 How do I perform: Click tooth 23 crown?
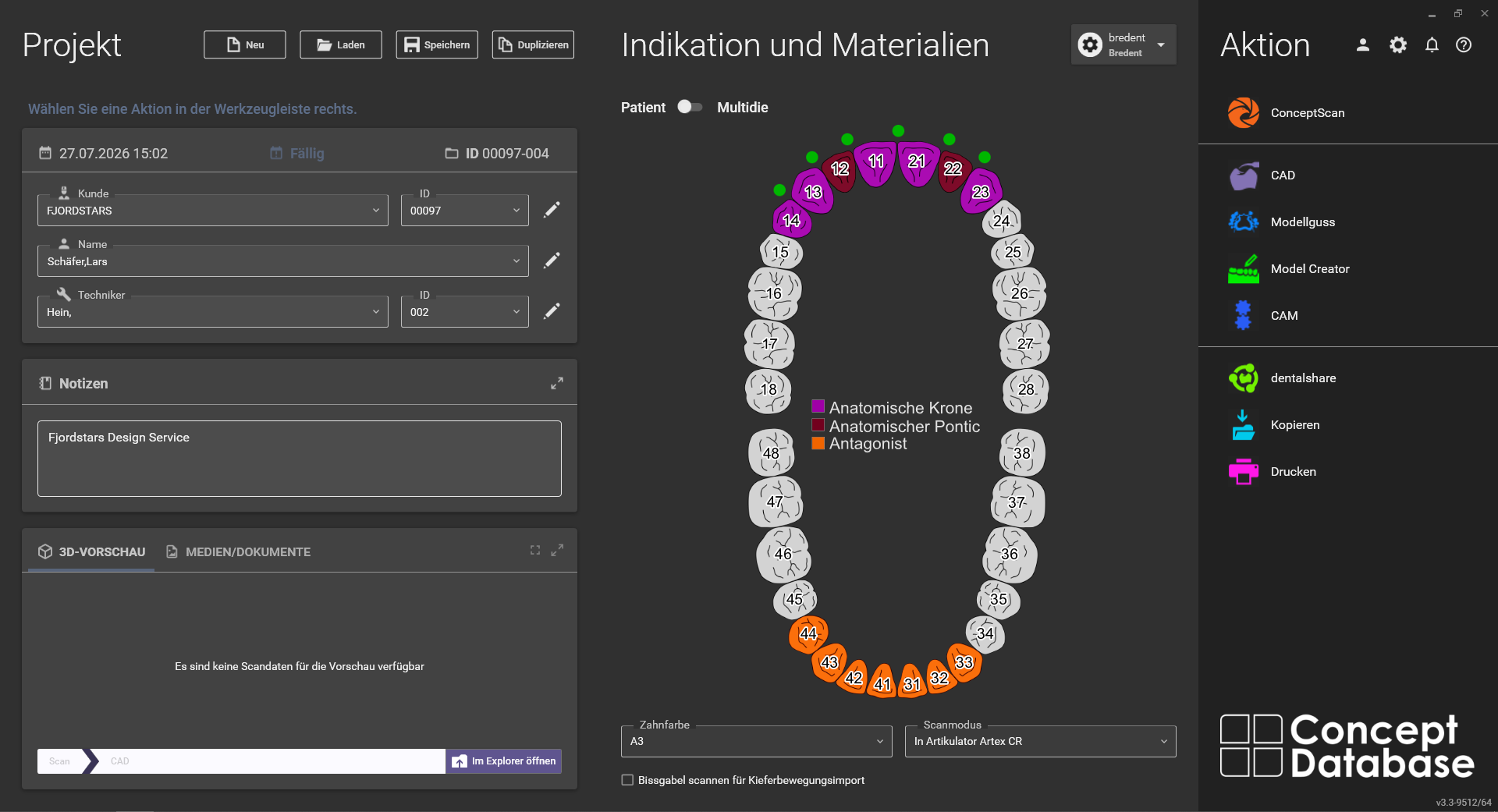(x=981, y=192)
